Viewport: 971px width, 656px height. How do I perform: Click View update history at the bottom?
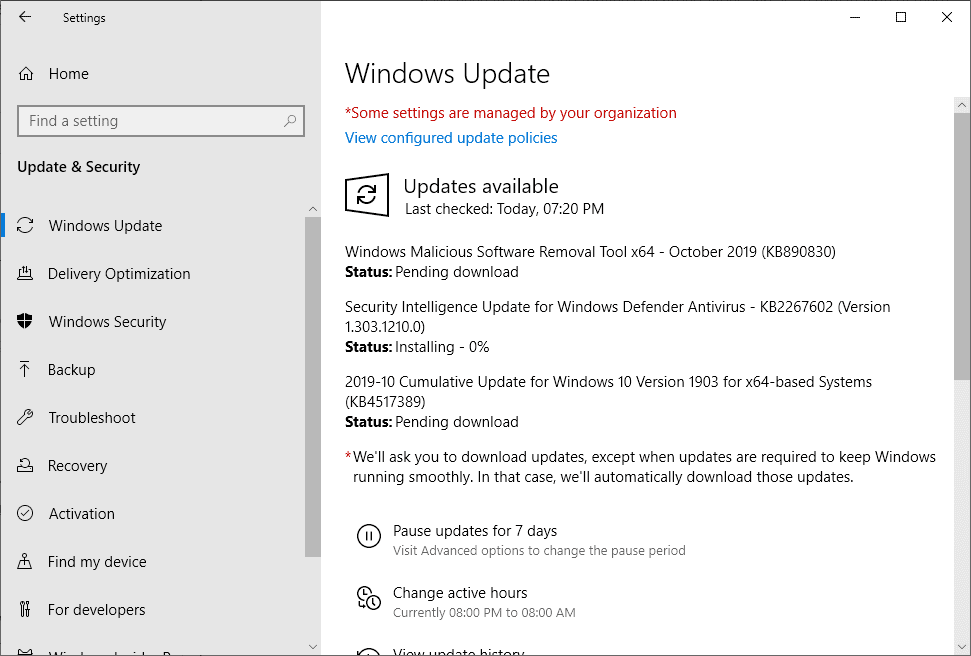(x=458, y=650)
